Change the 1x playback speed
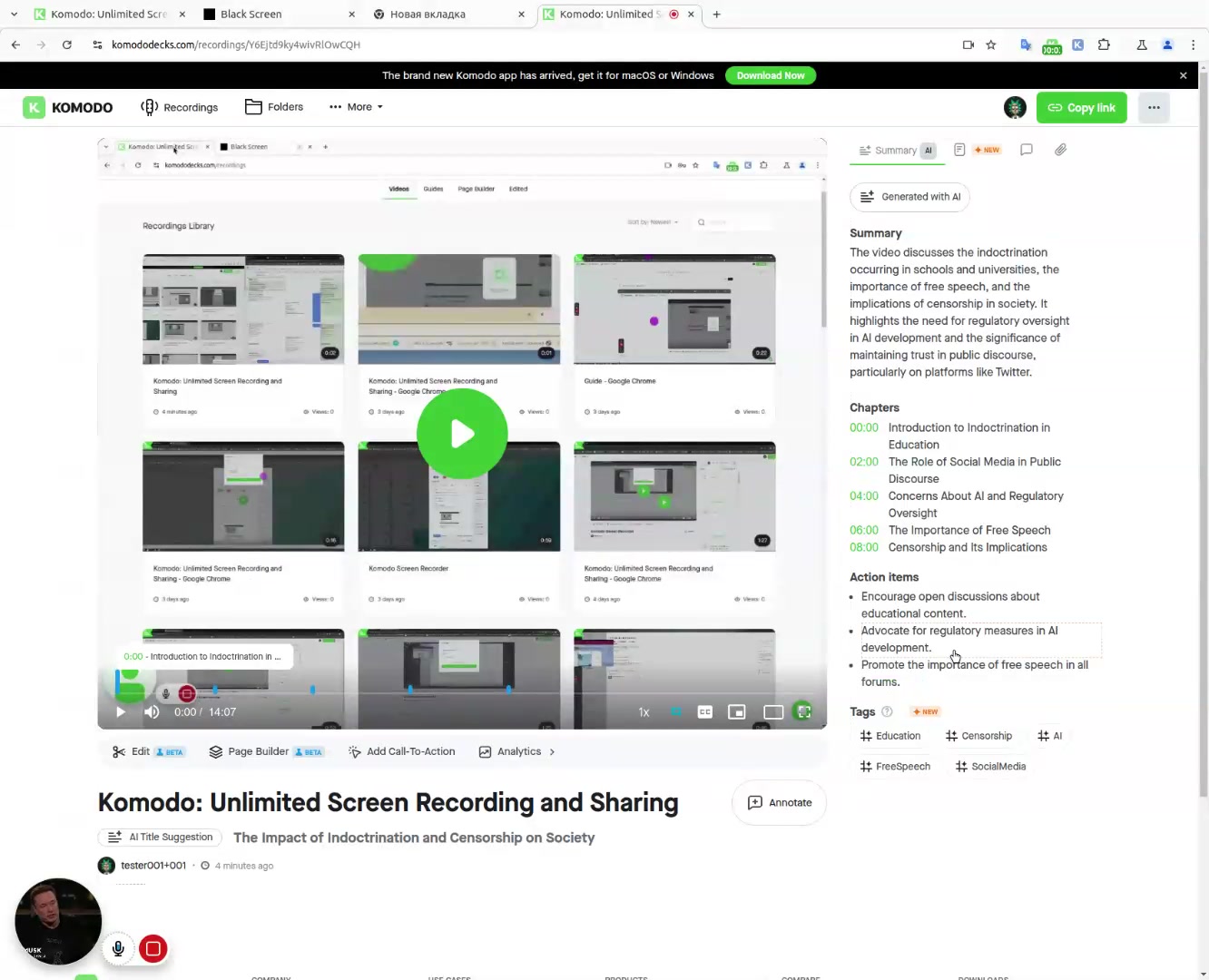Viewport: 1209px width, 980px height. 644,712
